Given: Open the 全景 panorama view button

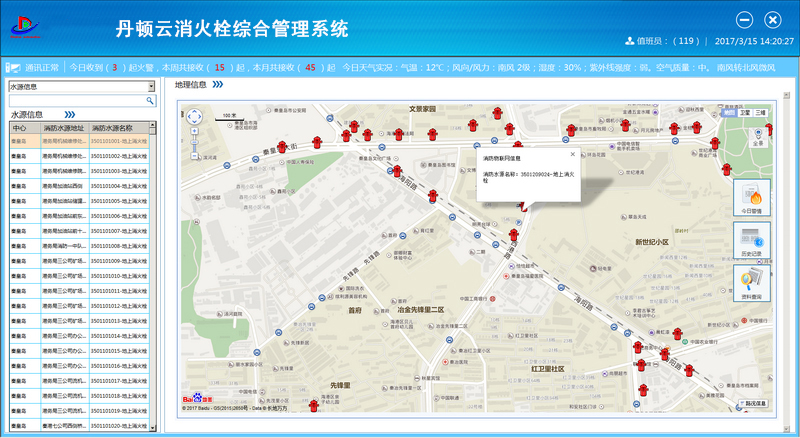Looking at the screenshot, I should [758, 137].
